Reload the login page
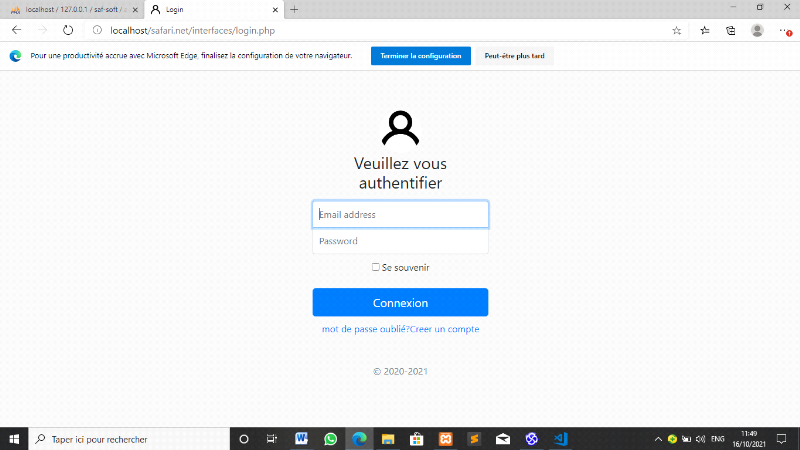Image resolution: width=800 pixels, height=450 pixels. (68, 30)
